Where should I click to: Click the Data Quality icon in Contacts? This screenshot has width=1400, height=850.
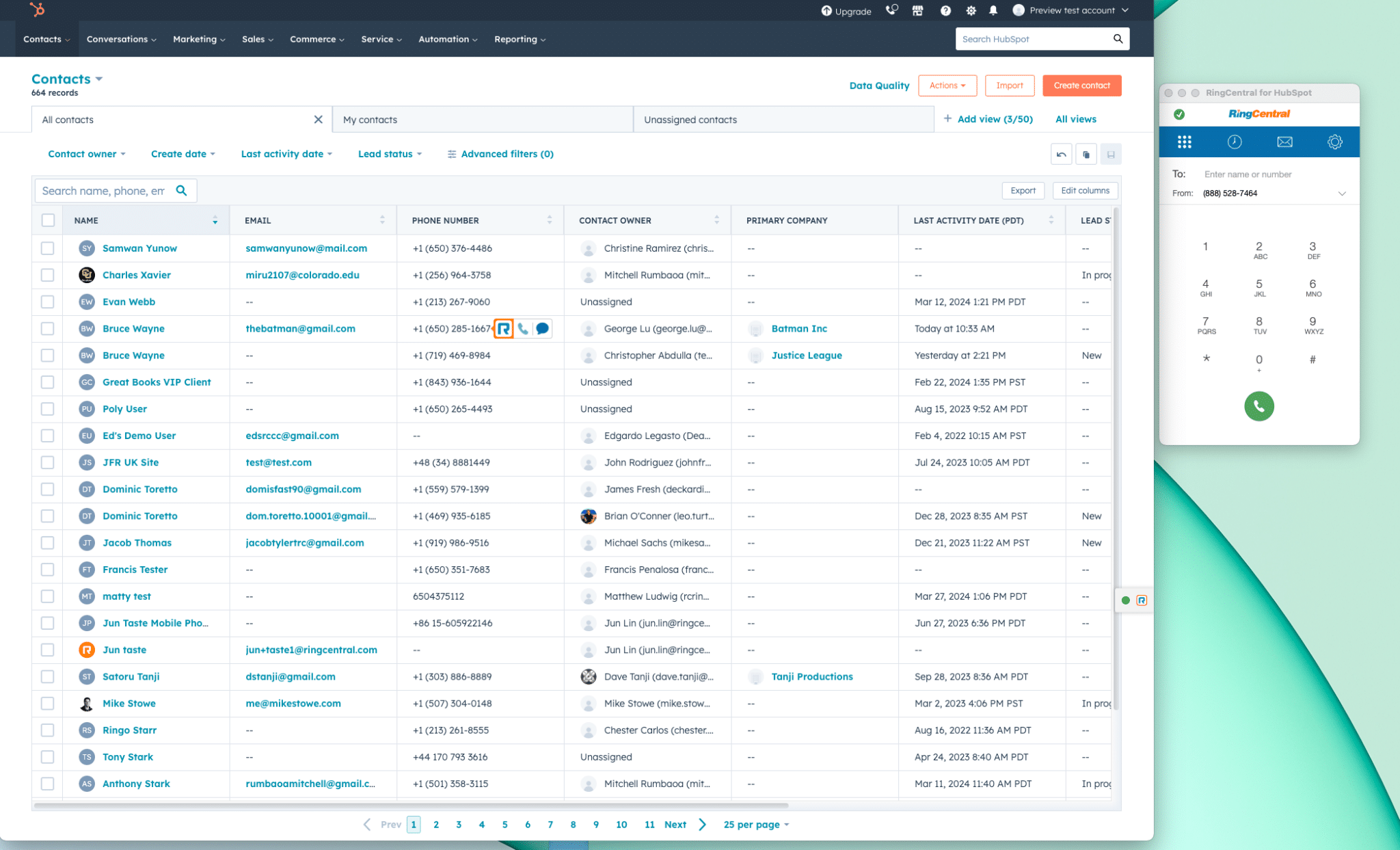pyautogui.click(x=877, y=85)
